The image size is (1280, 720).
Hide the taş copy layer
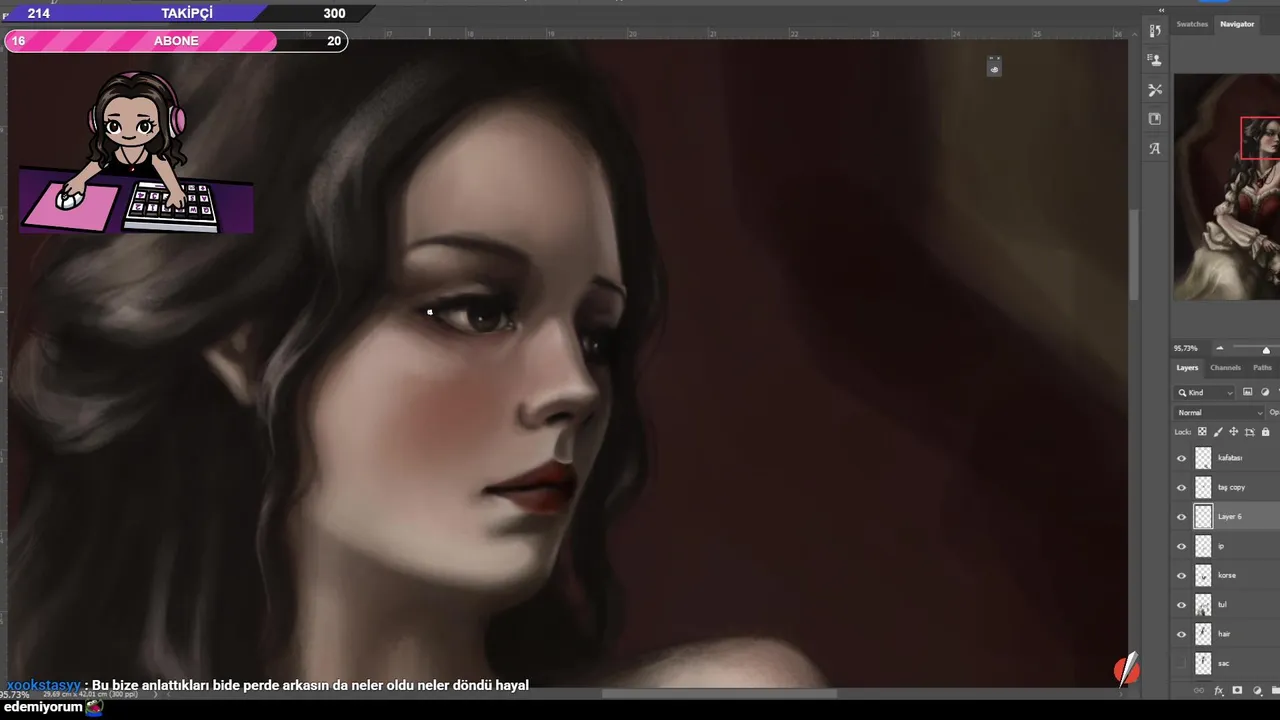[x=1181, y=488]
